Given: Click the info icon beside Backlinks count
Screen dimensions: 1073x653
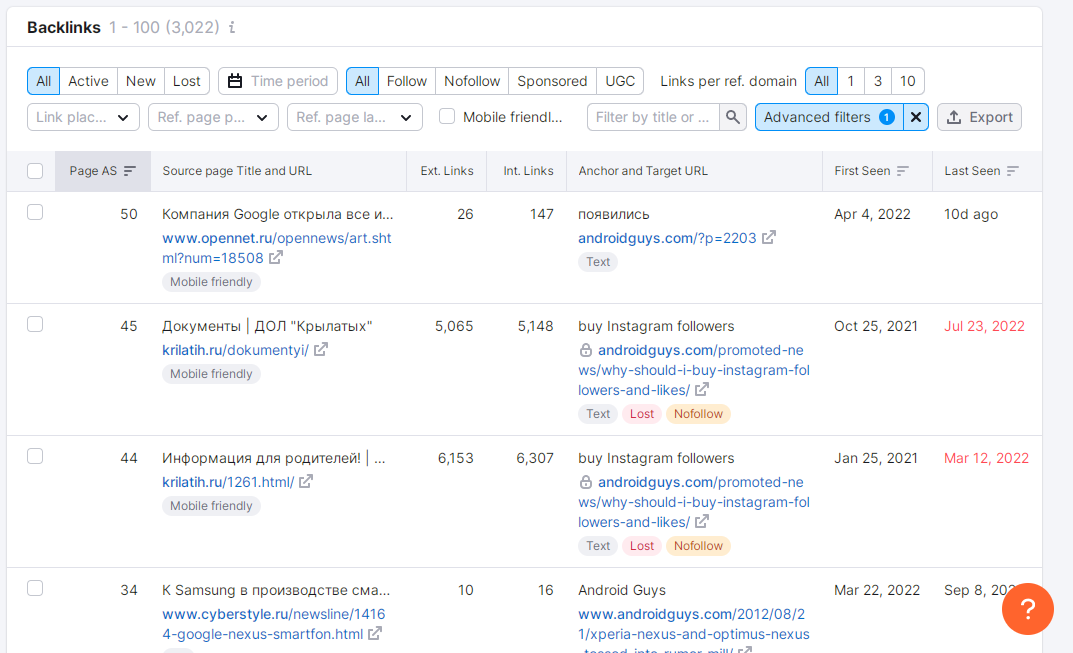Looking at the screenshot, I should point(232,28).
